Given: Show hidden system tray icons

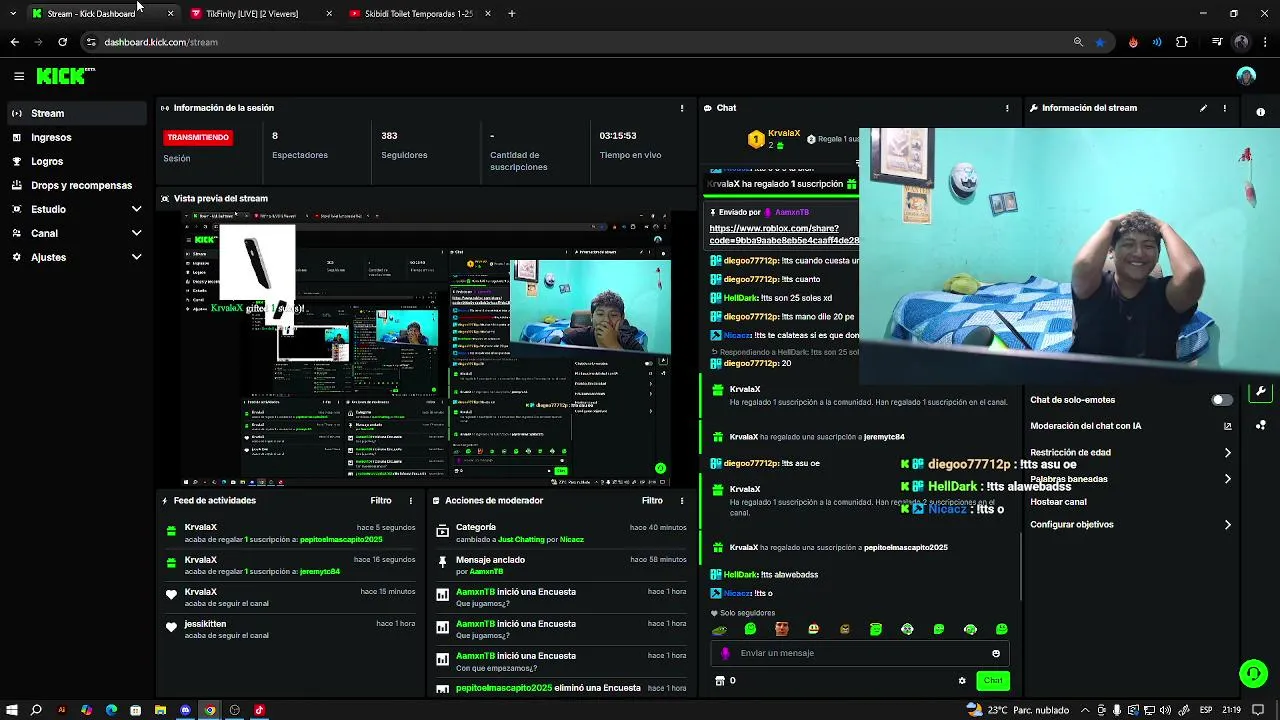Looking at the screenshot, I should coord(1086,710).
